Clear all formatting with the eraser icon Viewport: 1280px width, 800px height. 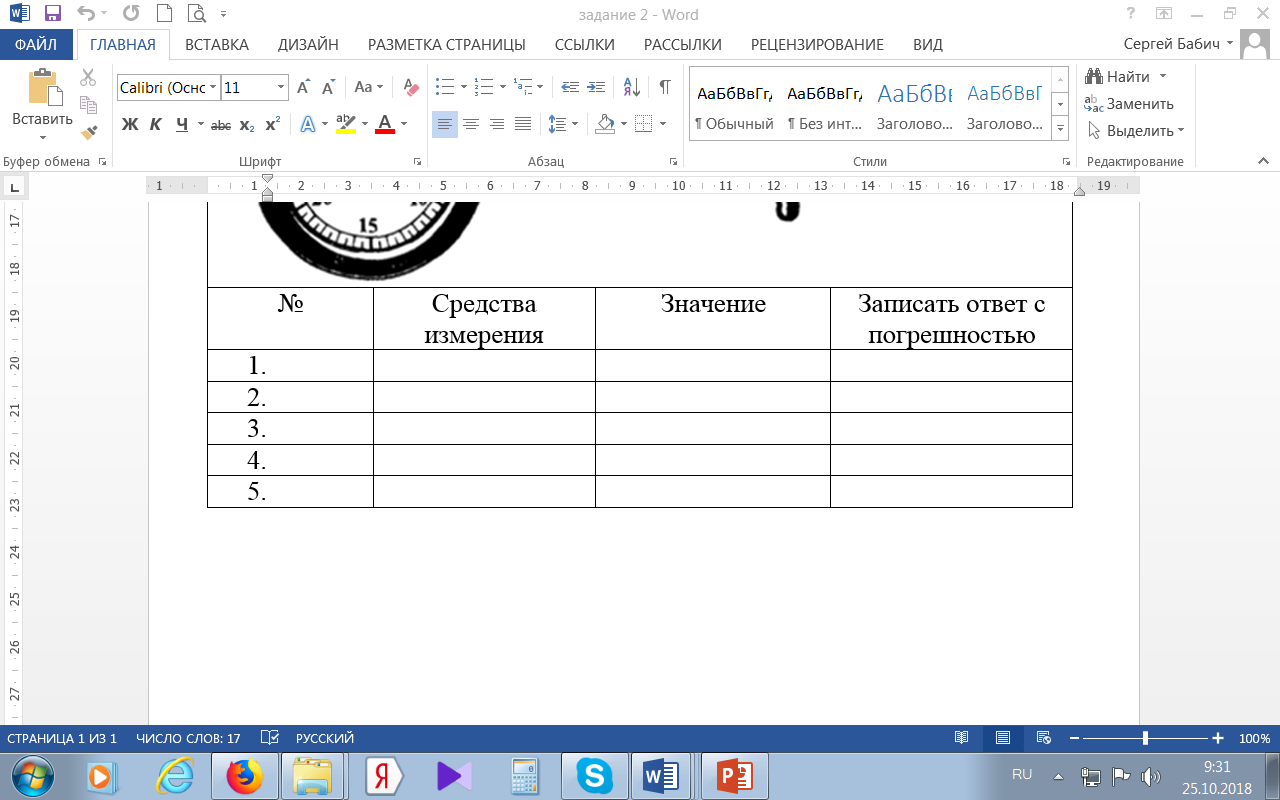[x=410, y=87]
